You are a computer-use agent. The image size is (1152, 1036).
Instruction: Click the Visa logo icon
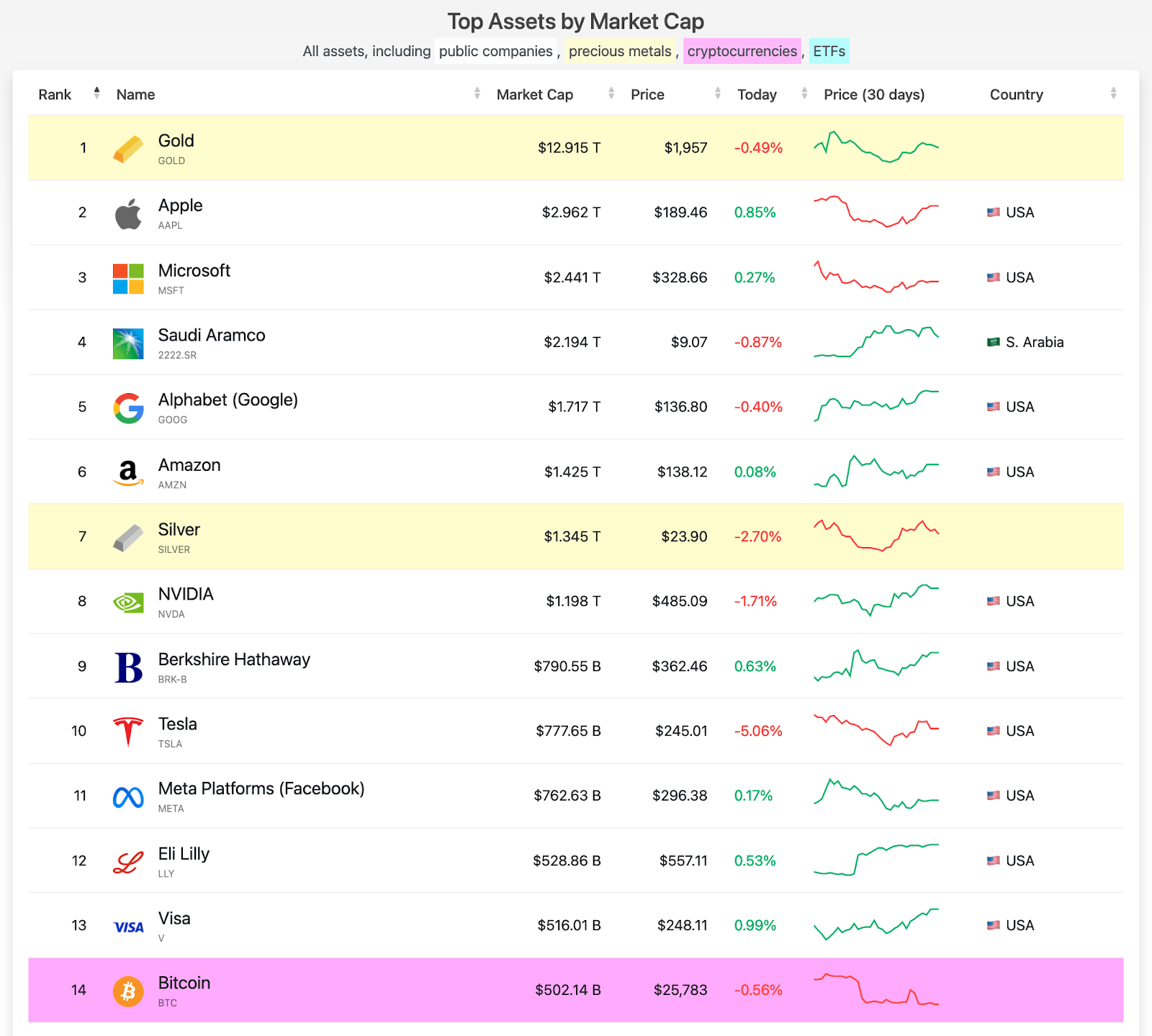point(129,927)
